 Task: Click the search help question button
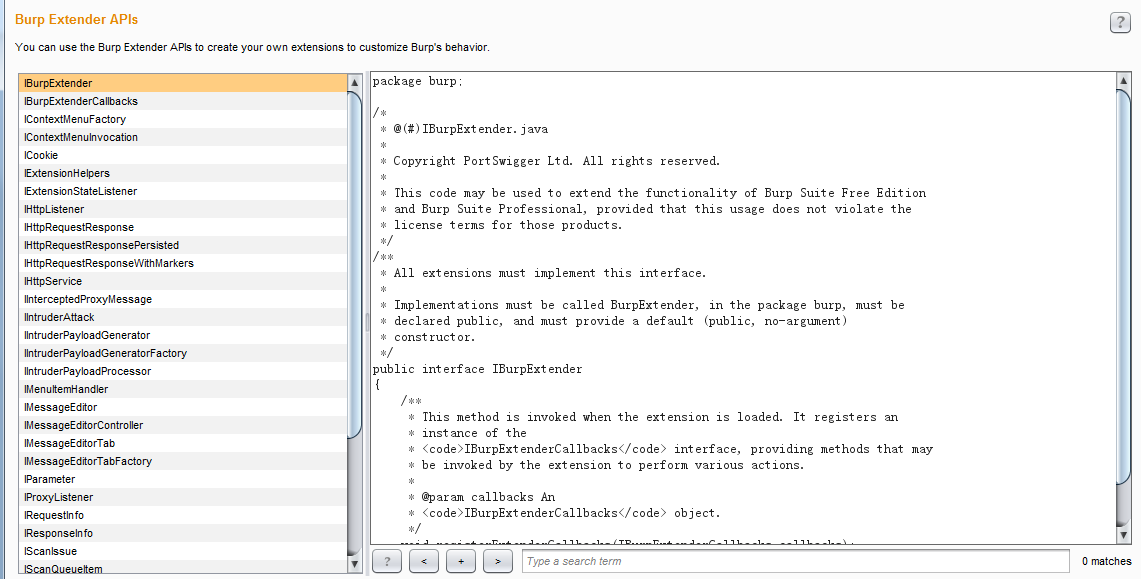pos(387,561)
